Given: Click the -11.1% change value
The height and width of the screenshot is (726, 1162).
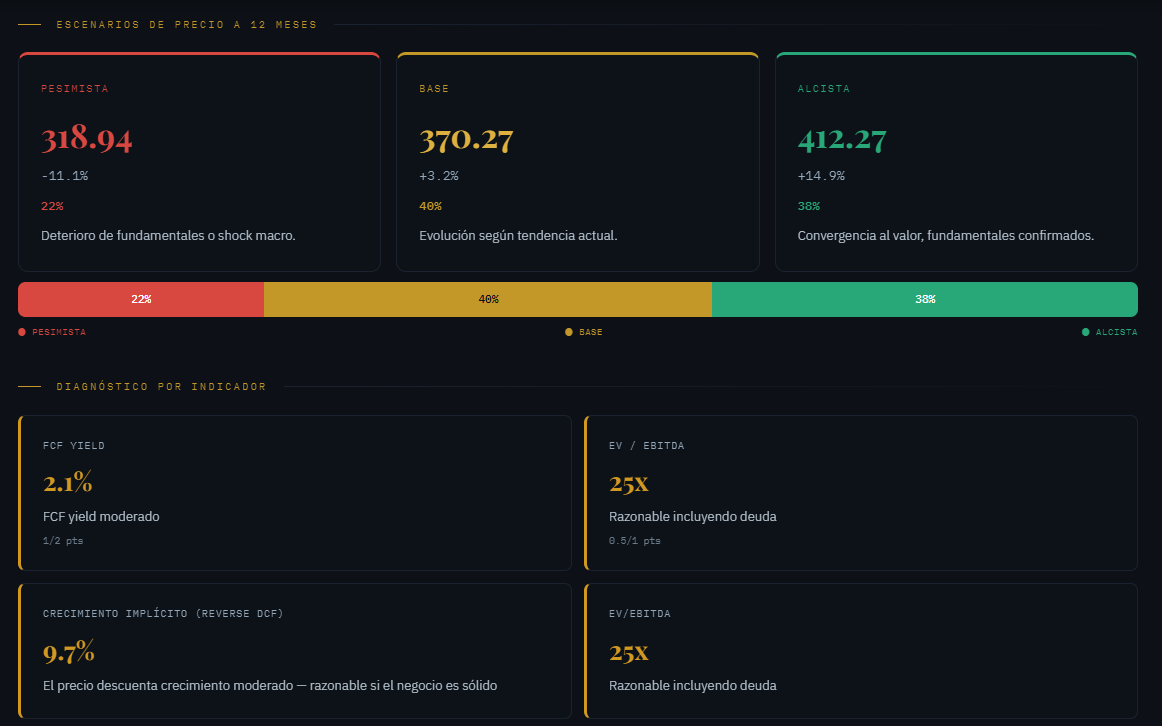Looking at the screenshot, I should [x=64, y=176].
